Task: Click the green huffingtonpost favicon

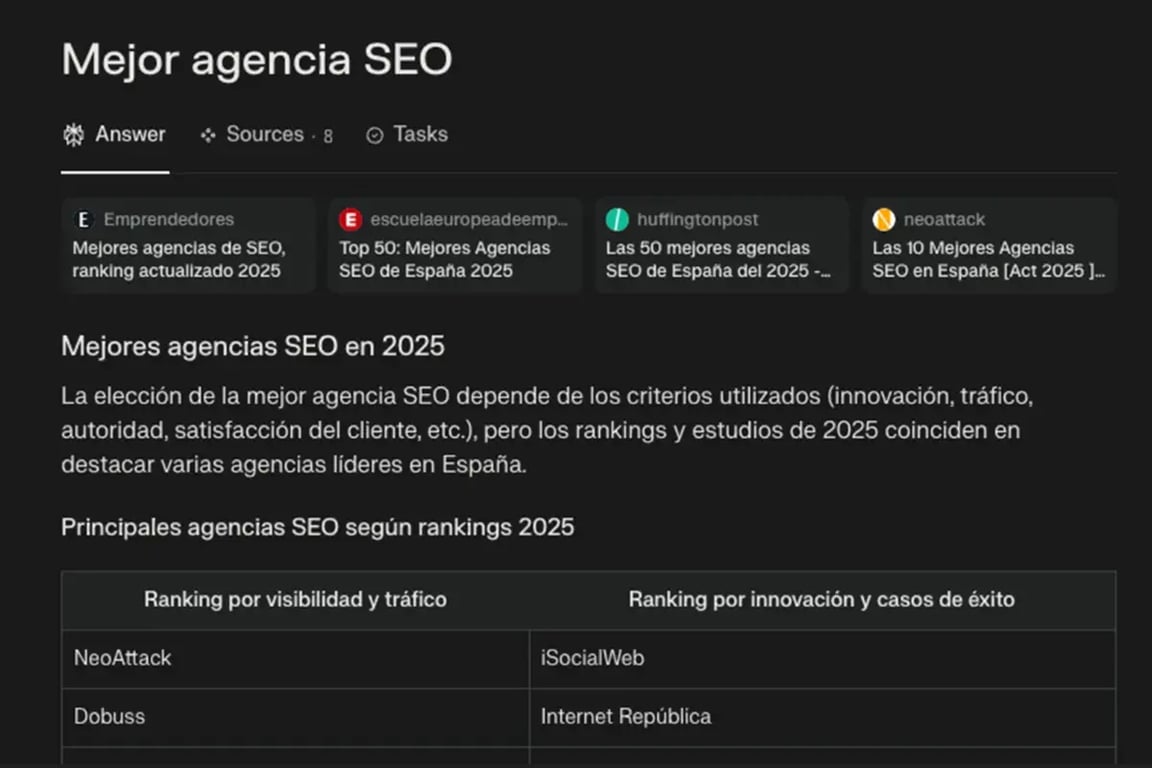Action: tap(617, 219)
